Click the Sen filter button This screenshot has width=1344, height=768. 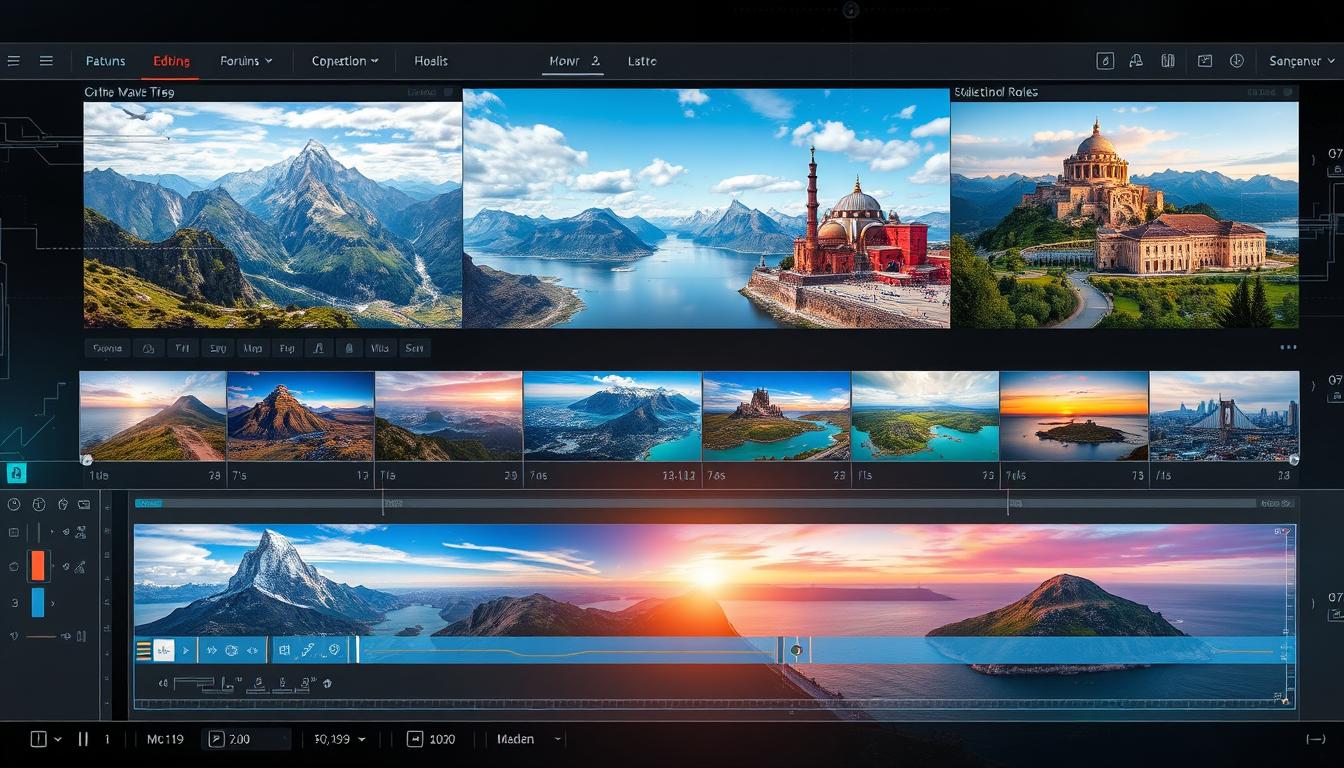[x=414, y=348]
